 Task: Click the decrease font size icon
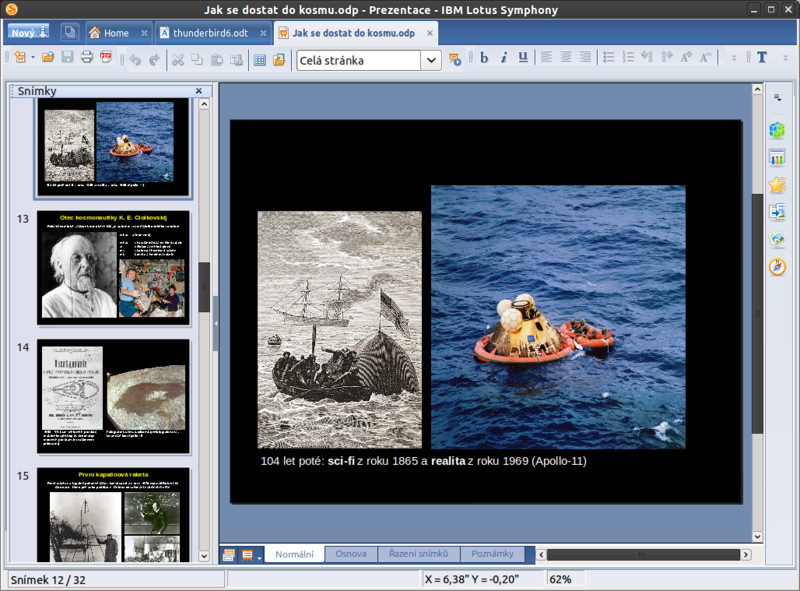pyautogui.click(x=705, y=57)
